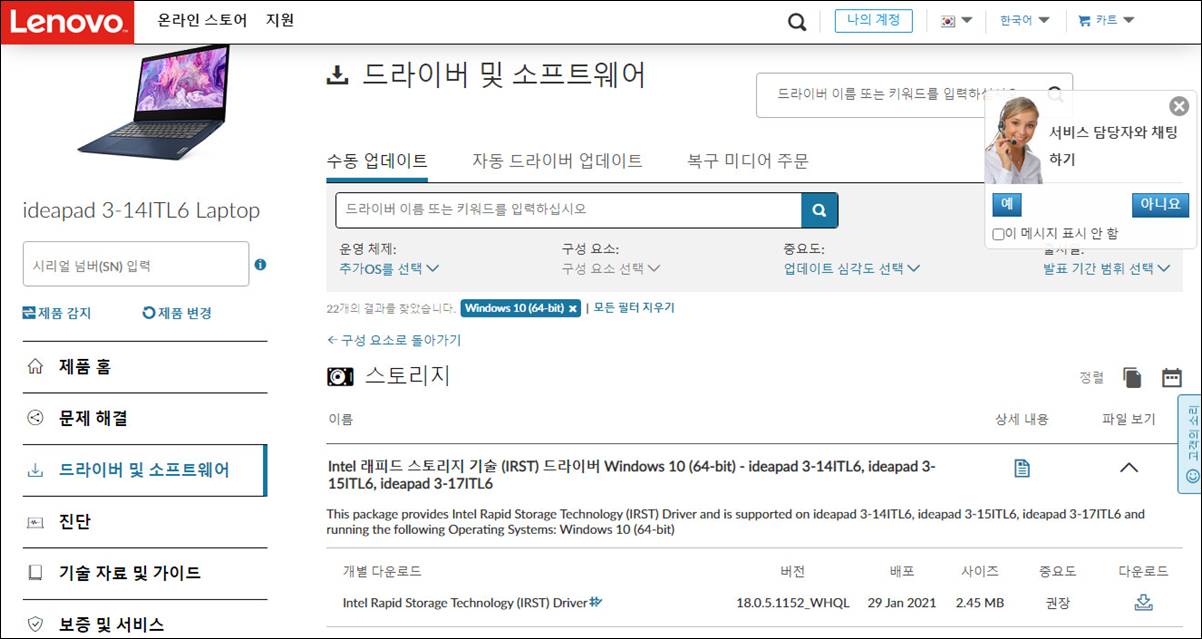This screenshot has height=639, width=1202.
Task: Click the Intel 래피드 스토리지 기술 driver title
Action: [632, 475]
